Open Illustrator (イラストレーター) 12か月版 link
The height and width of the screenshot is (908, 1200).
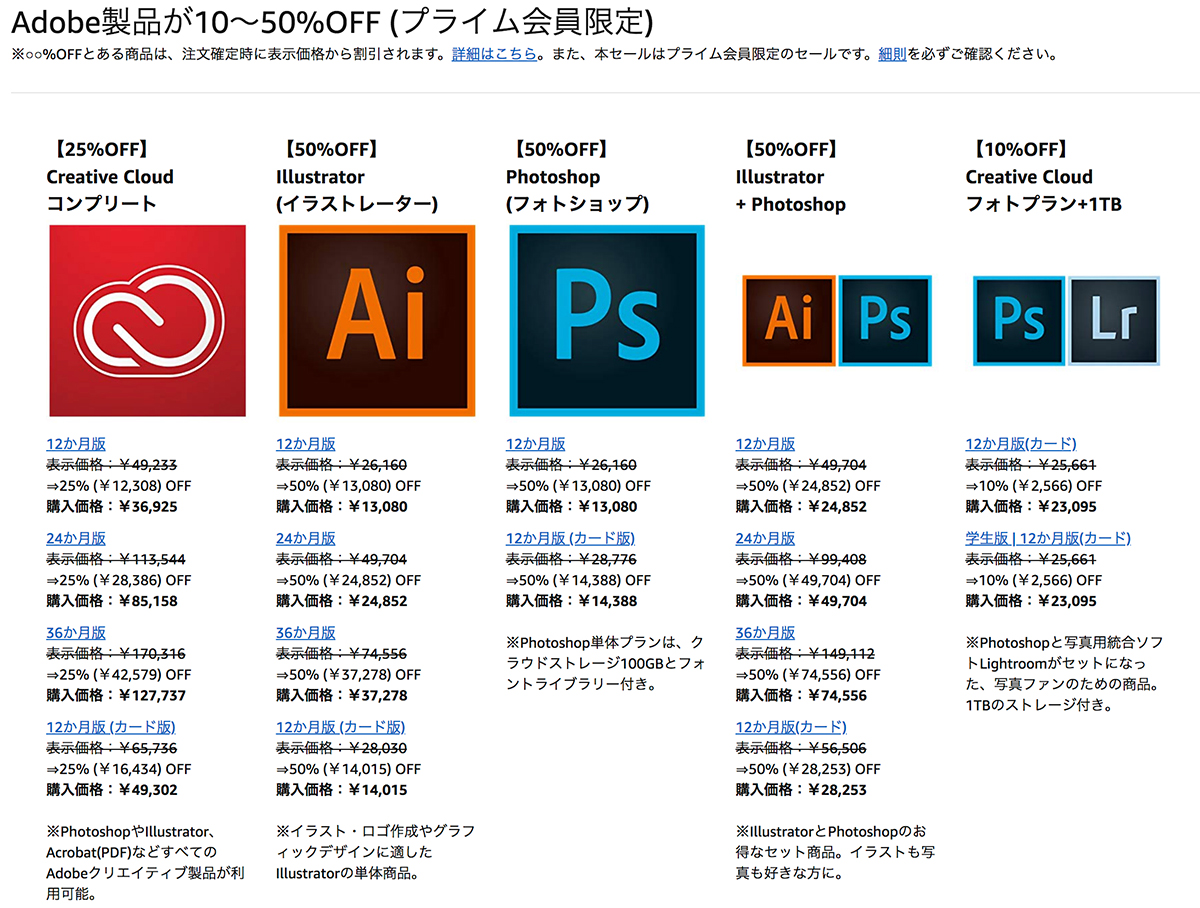[x=306, y=444]
